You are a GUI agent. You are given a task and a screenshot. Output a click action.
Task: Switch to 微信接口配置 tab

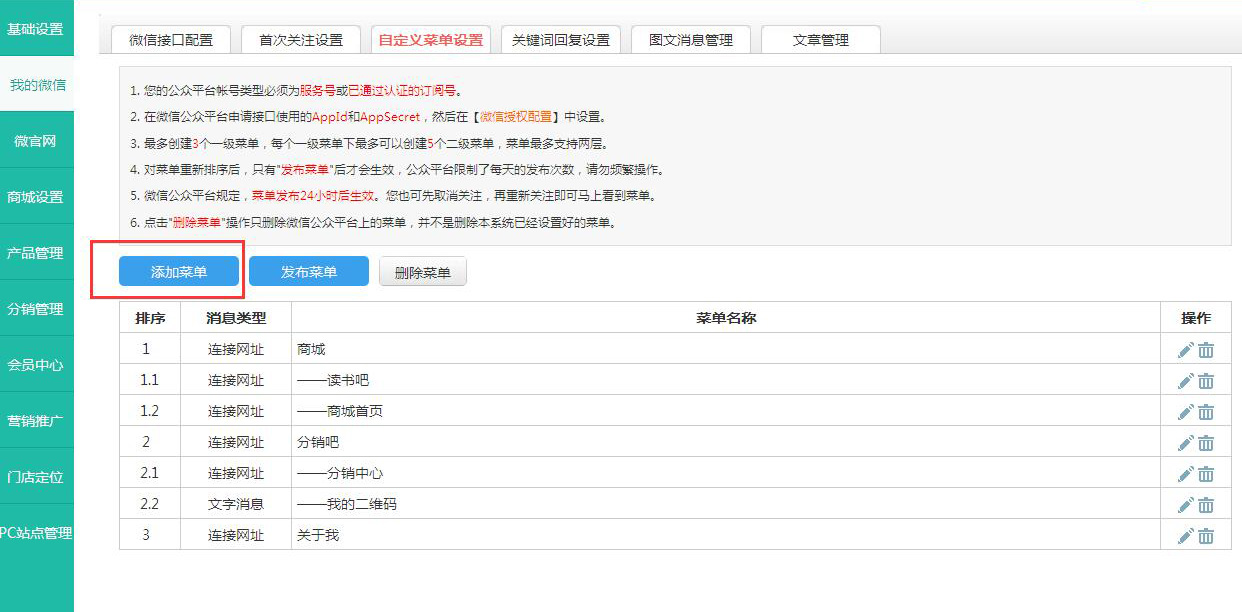[171, 40]
